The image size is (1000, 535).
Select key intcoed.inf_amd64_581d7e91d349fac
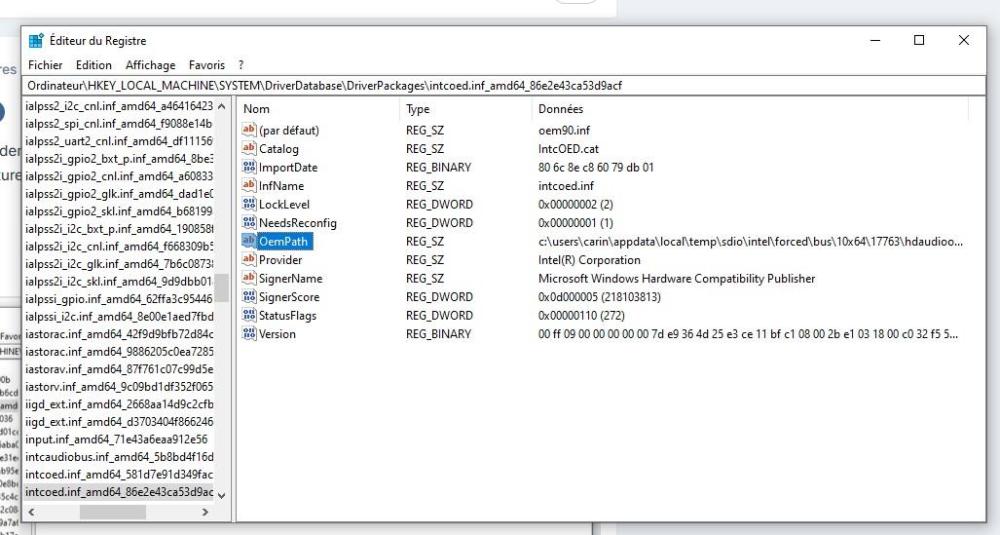click(119, 474)
